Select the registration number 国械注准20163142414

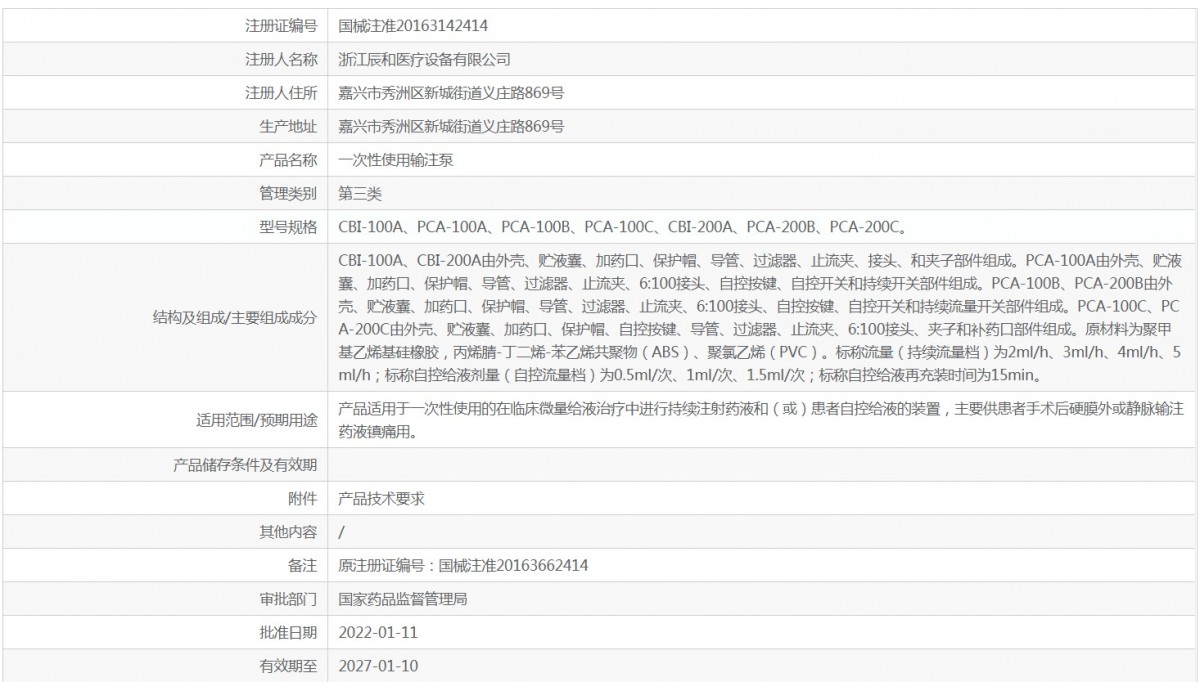click(x=414, y=26)
